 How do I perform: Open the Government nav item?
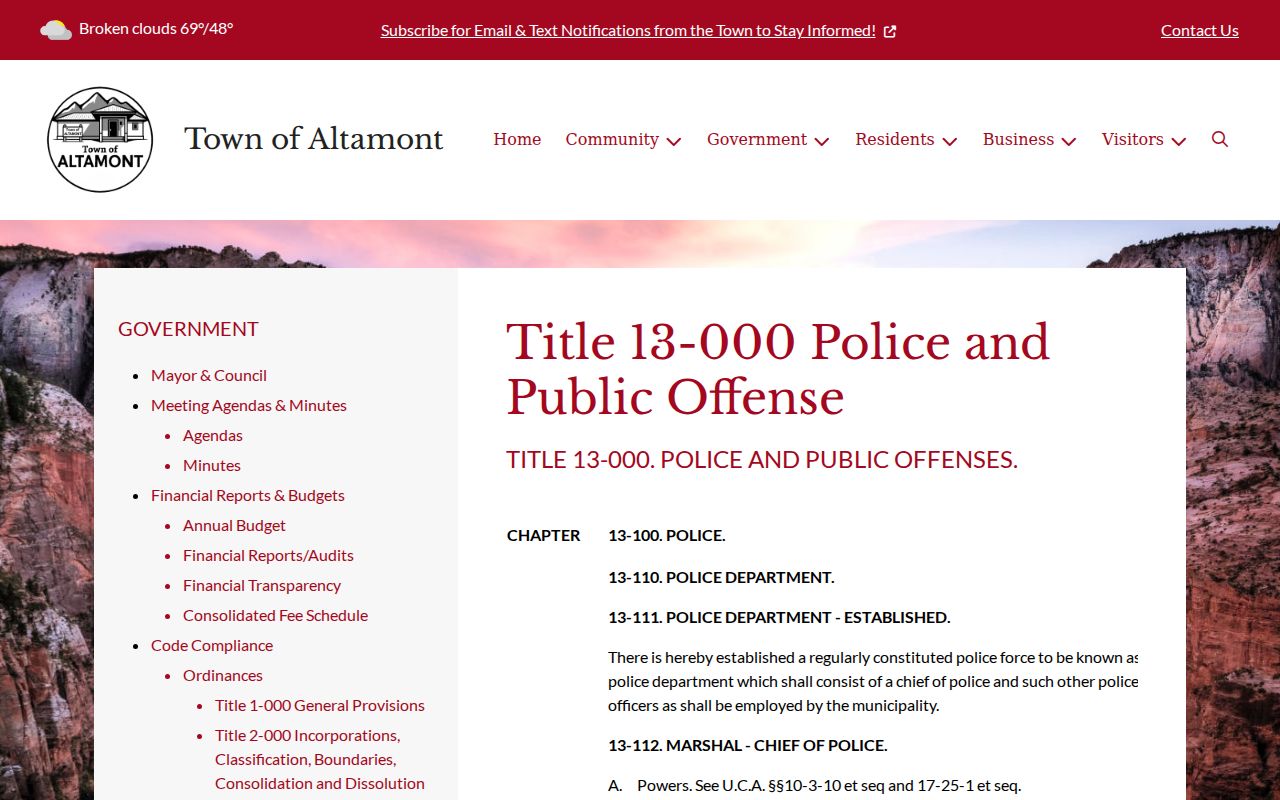click(x=757, y=139)
